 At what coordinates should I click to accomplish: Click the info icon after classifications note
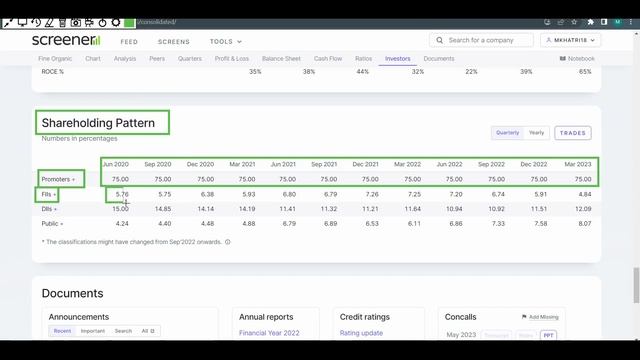228,242
